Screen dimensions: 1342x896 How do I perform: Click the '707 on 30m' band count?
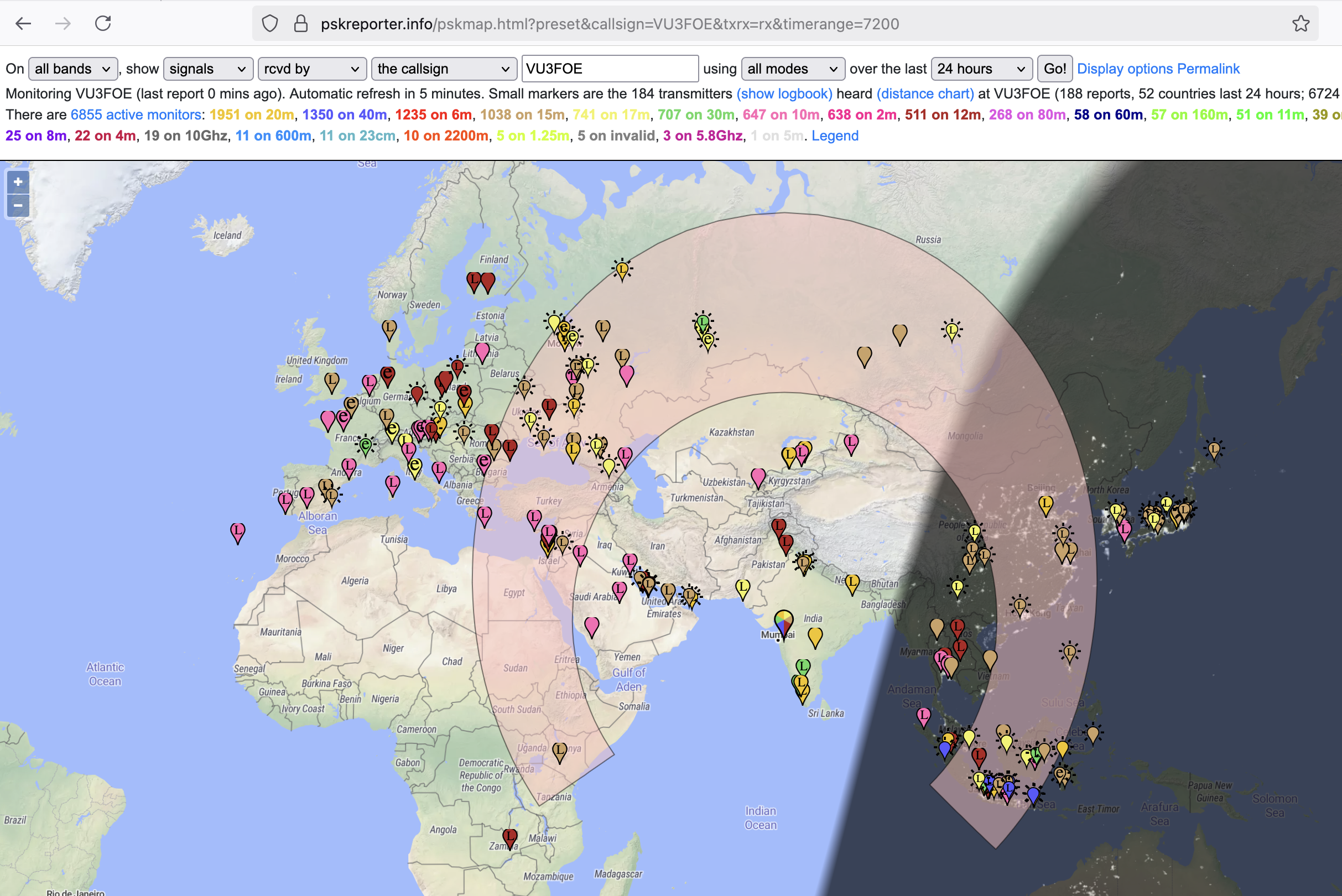click(696, 115)
